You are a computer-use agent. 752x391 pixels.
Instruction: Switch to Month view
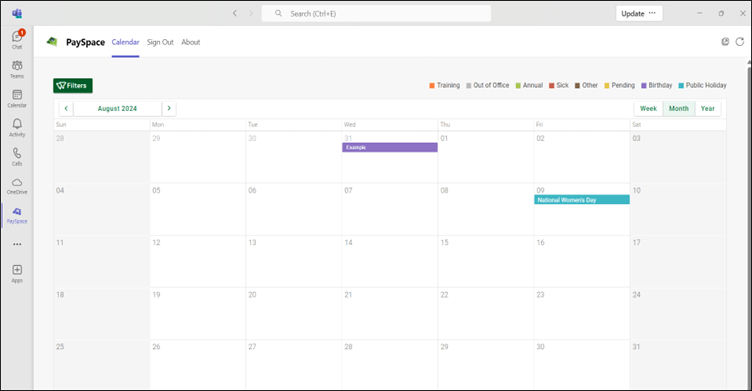pos(679,108)
